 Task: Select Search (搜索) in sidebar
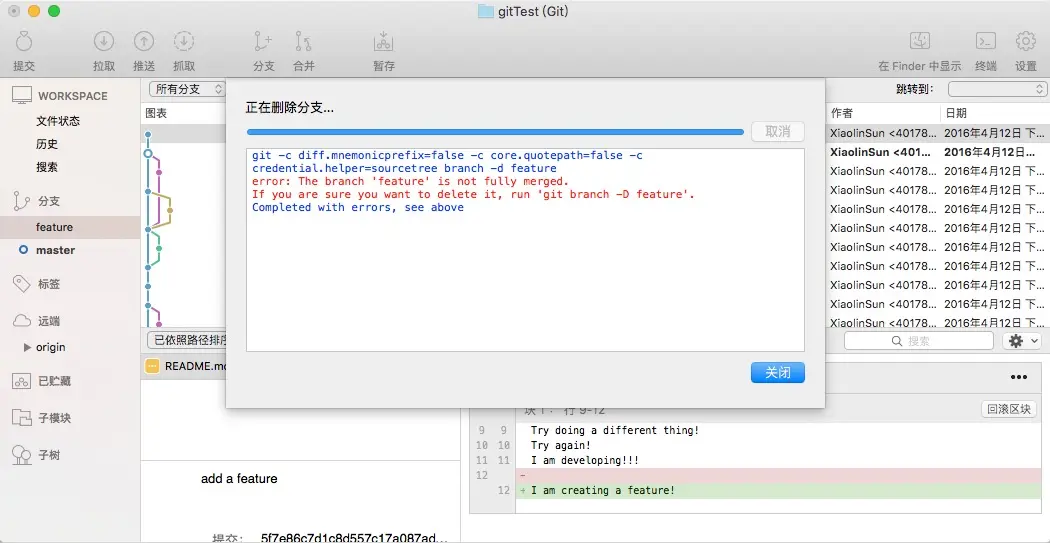(x=47, y=167)
